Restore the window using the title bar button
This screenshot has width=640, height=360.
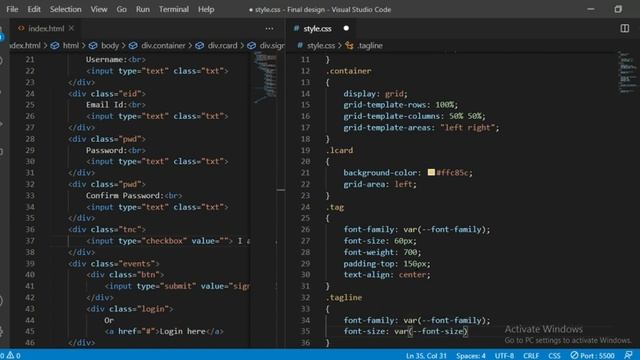618,9
